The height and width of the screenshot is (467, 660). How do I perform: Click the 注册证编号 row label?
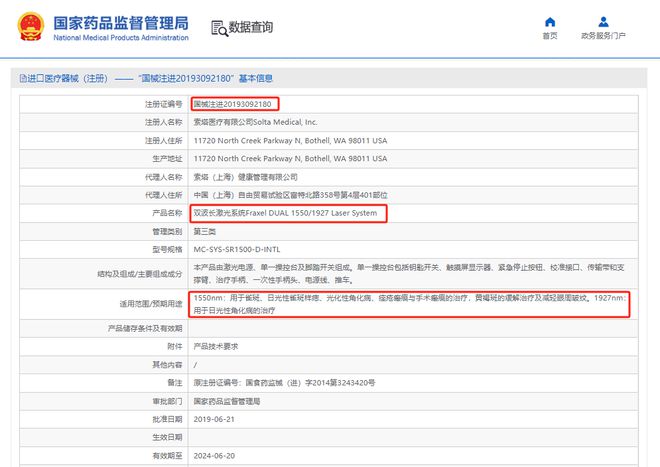coord(164,104)
